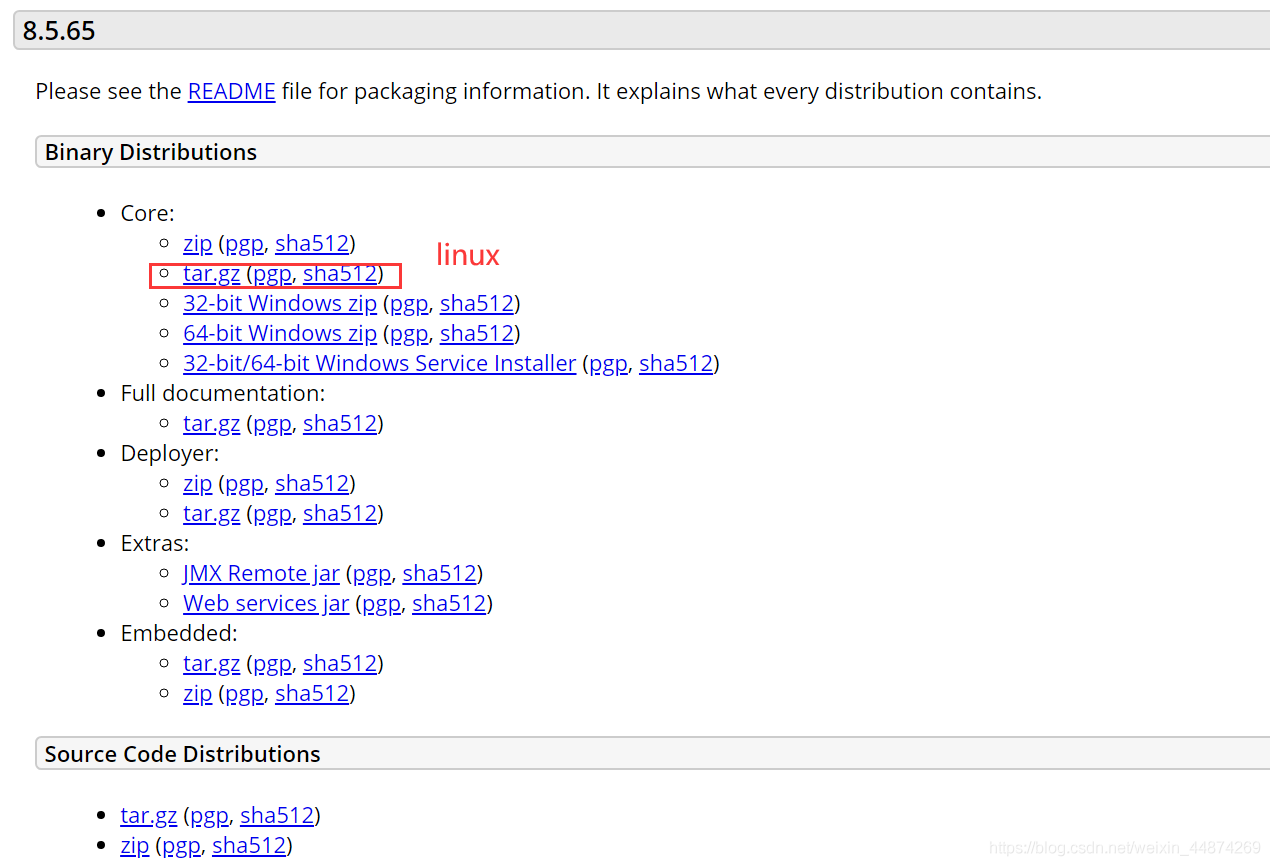Image resolution: width=1270 pixels, height=866 pixels.
Task: Open pgp for JMX Remote jar
Action: coord(372,573)
